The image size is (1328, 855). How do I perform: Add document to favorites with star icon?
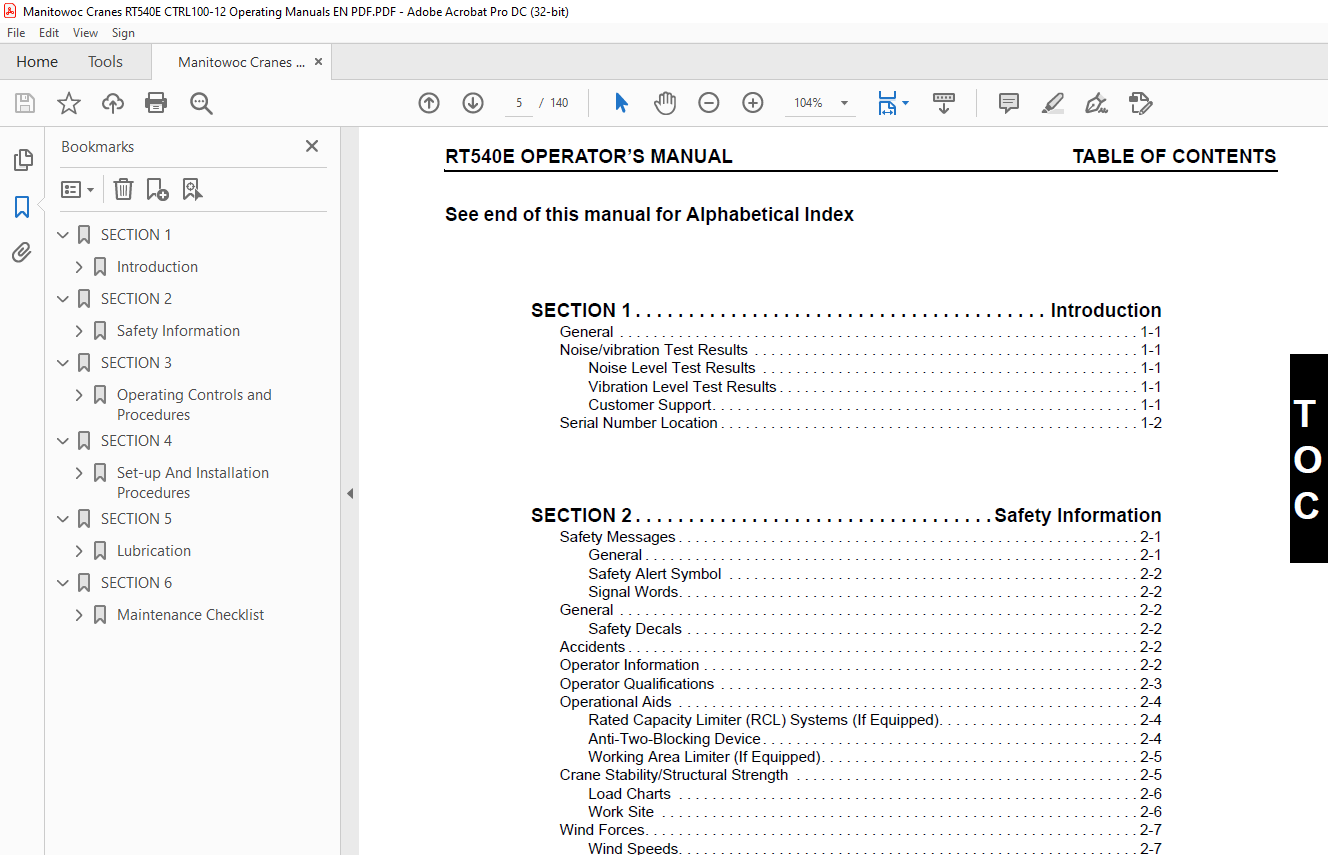pyautogui.click(x=69, y=103)
